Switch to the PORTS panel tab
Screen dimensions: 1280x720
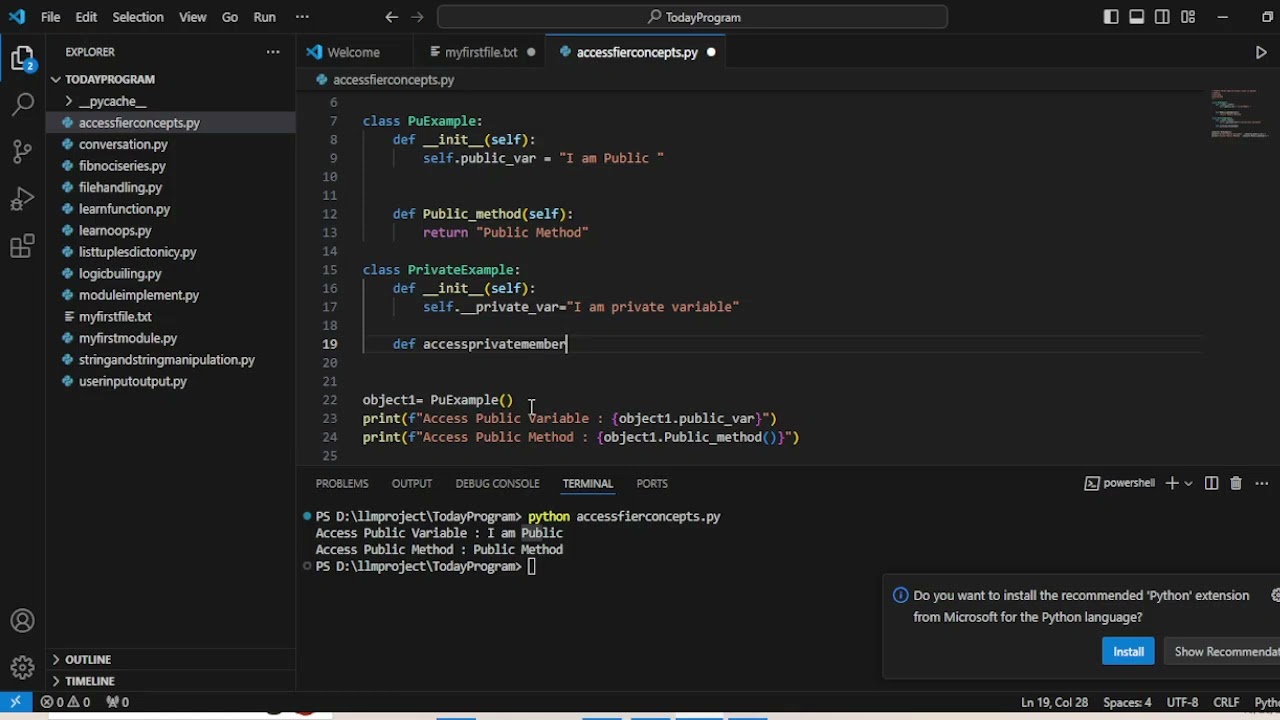[x=652, y=483]
